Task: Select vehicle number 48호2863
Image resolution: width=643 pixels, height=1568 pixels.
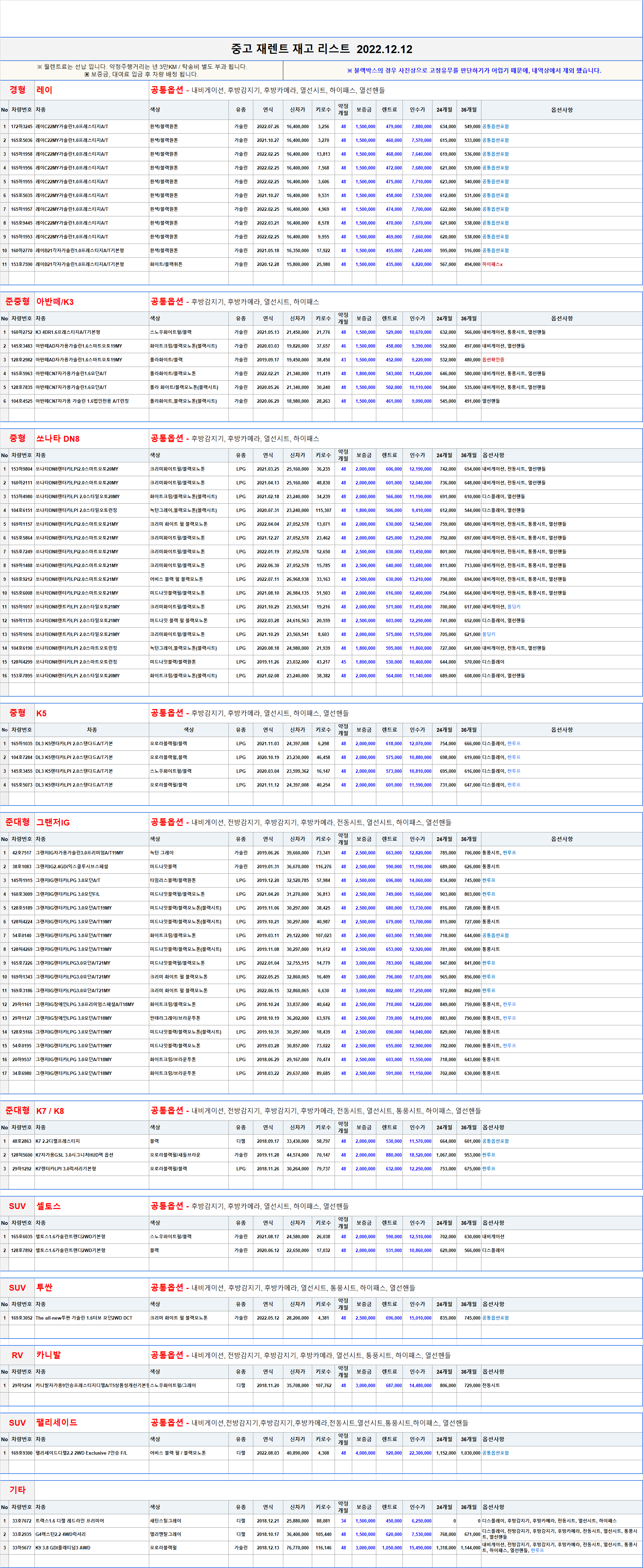Action: [21, 1141]
